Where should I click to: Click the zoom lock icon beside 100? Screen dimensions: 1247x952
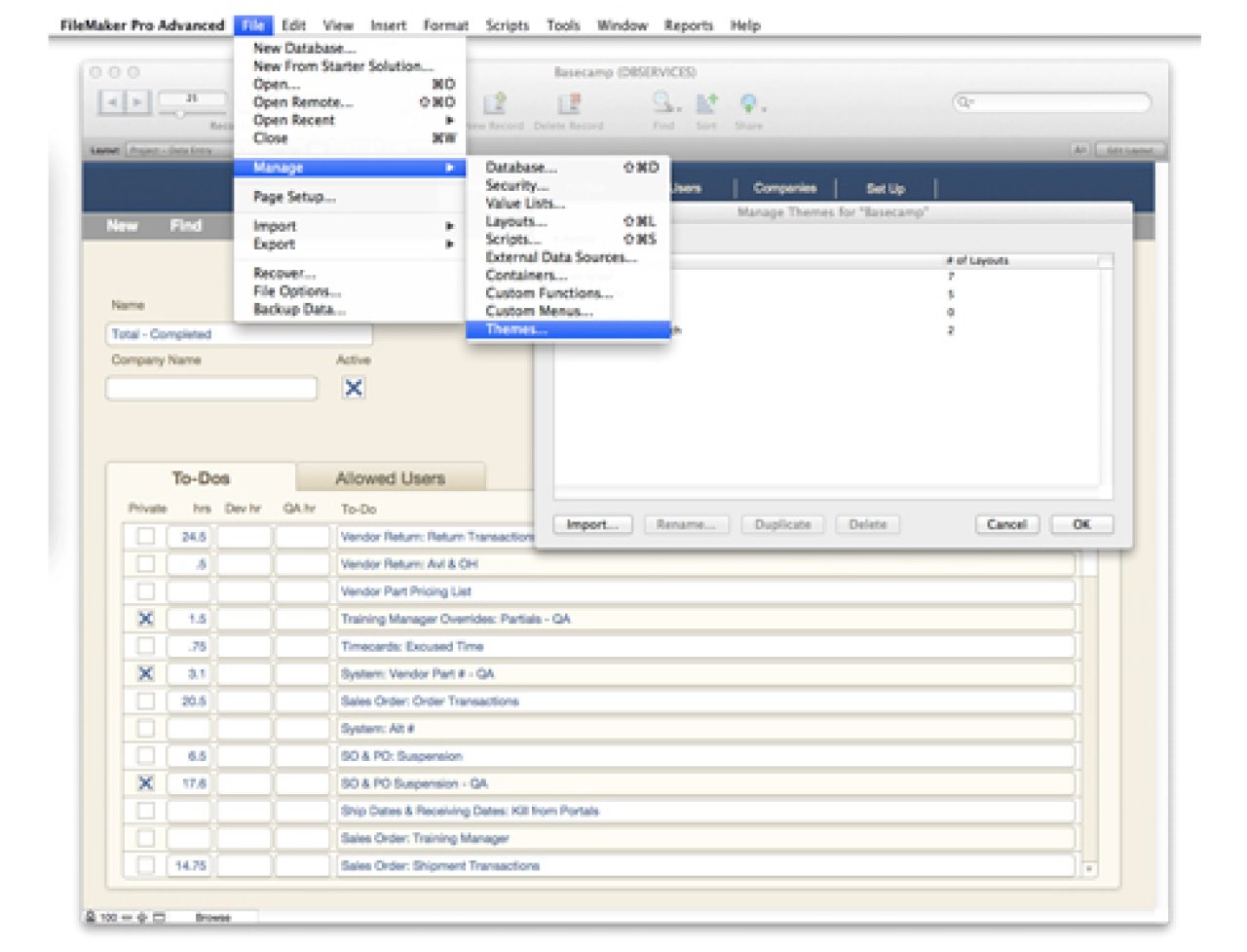pos(91,918)
